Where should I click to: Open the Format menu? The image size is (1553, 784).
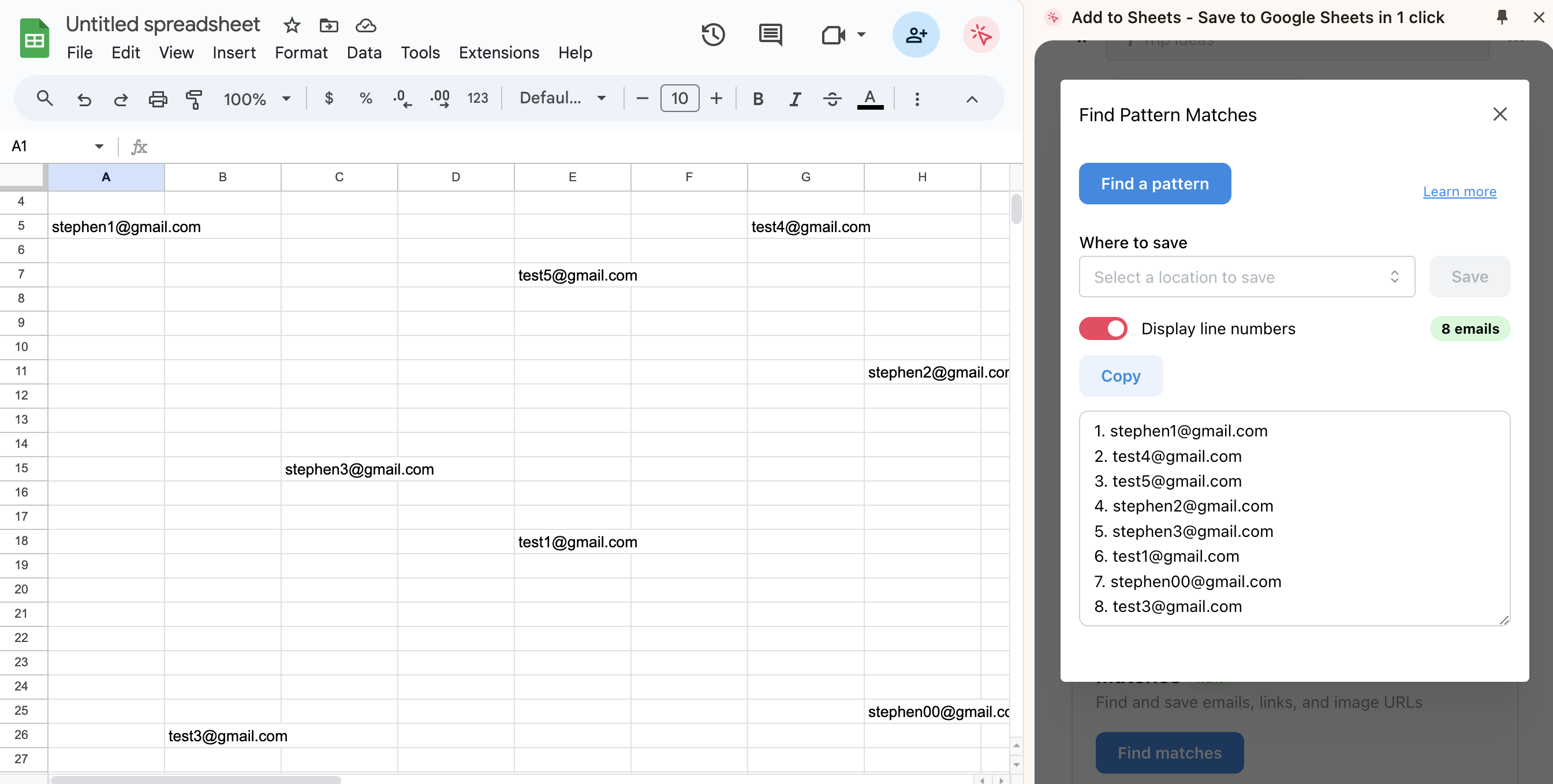[x=301, y=53]
